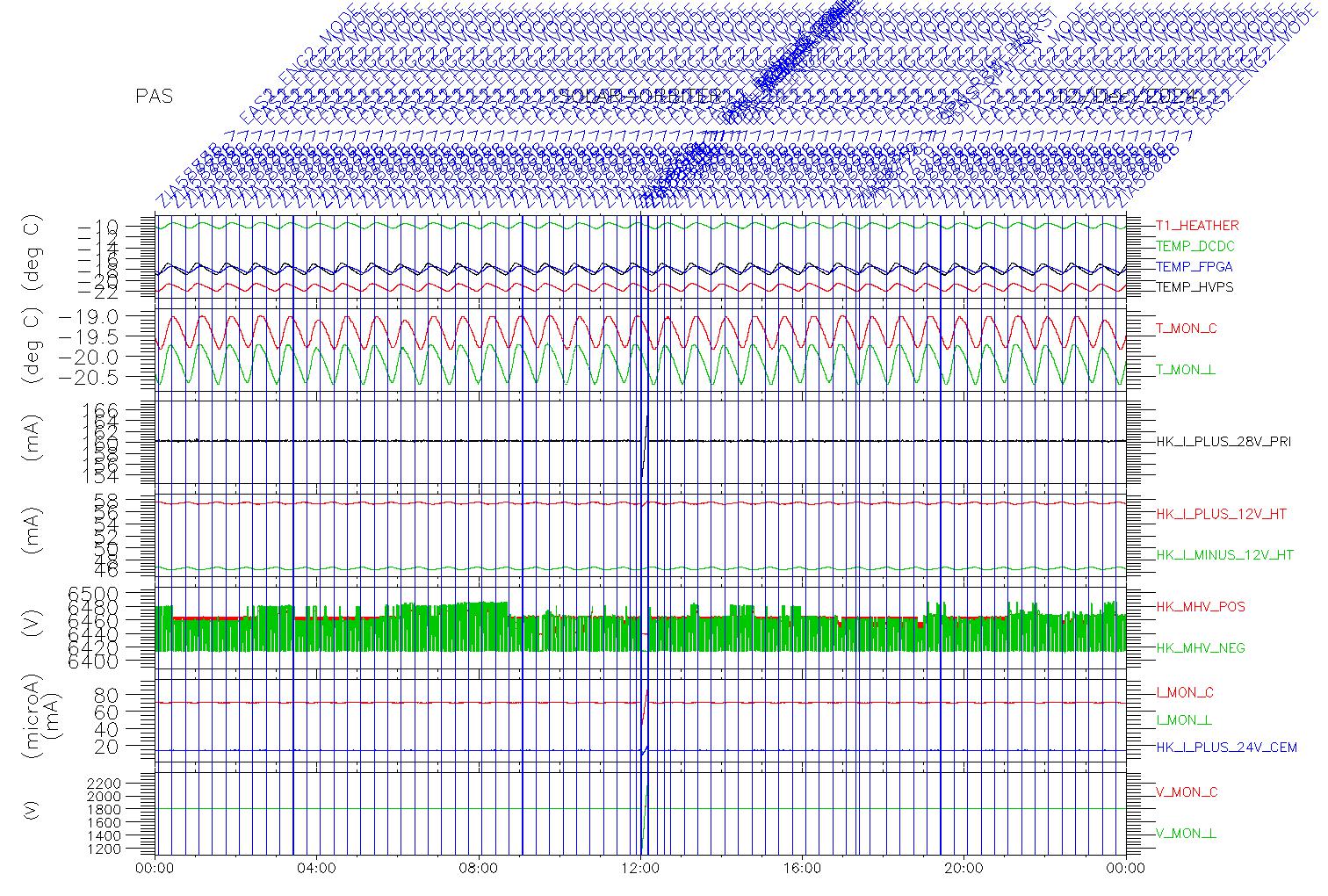
Task: Click the HK_MHV_POS legend label
Action: click(1201, 607)
